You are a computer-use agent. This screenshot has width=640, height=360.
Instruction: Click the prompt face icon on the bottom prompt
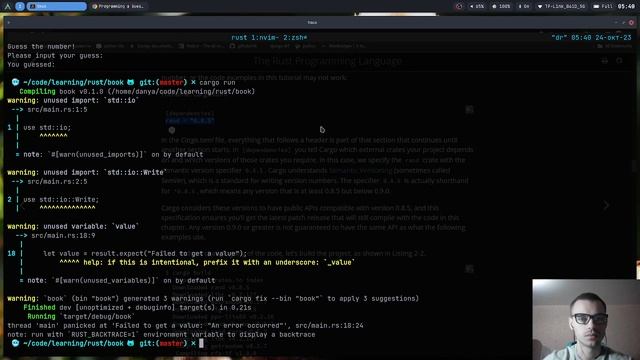pyautogui.click(x=16, y=344)
